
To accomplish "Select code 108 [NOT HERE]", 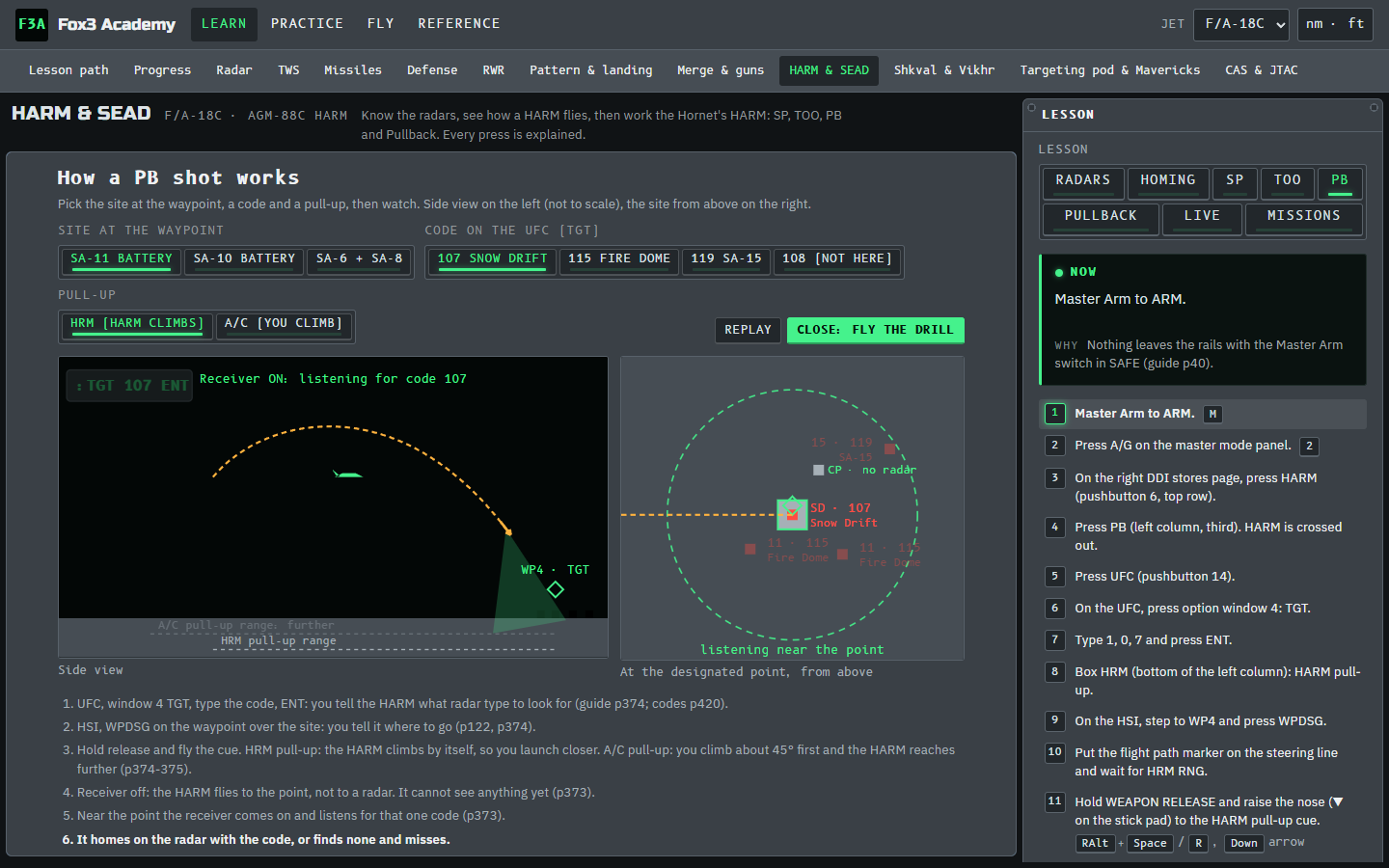I will [837, 260].
